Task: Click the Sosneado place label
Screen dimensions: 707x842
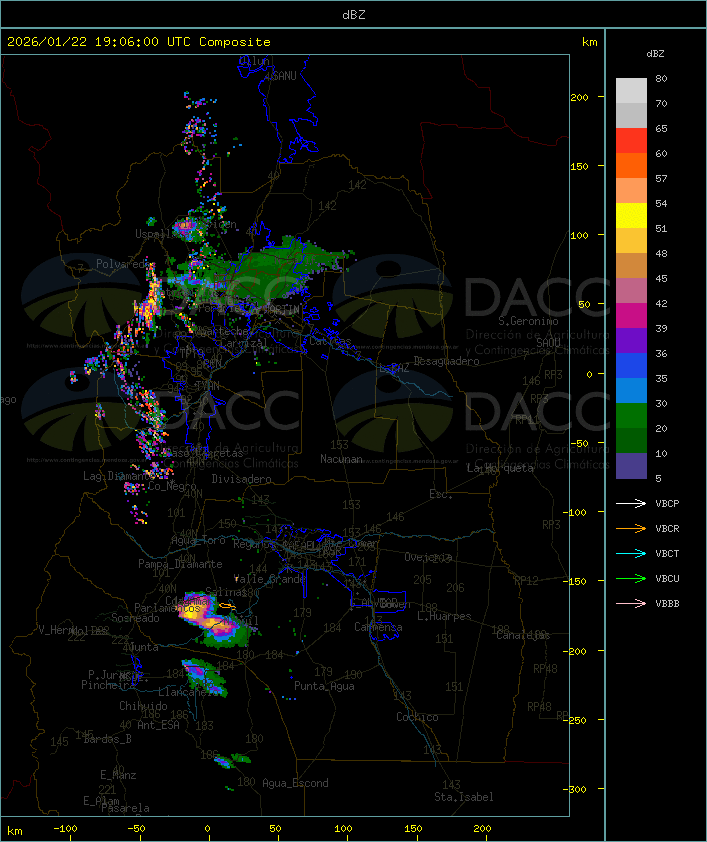Action: pyautogui.click(x=135, y=618)
